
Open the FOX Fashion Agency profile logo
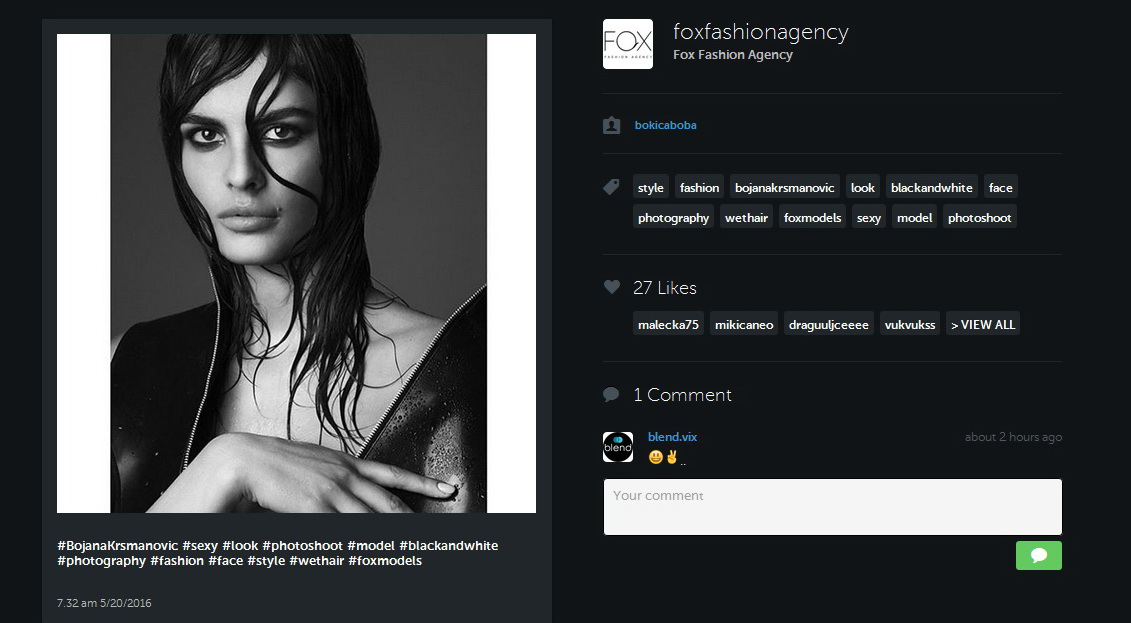pyautogui.click(x=628, y=44)
